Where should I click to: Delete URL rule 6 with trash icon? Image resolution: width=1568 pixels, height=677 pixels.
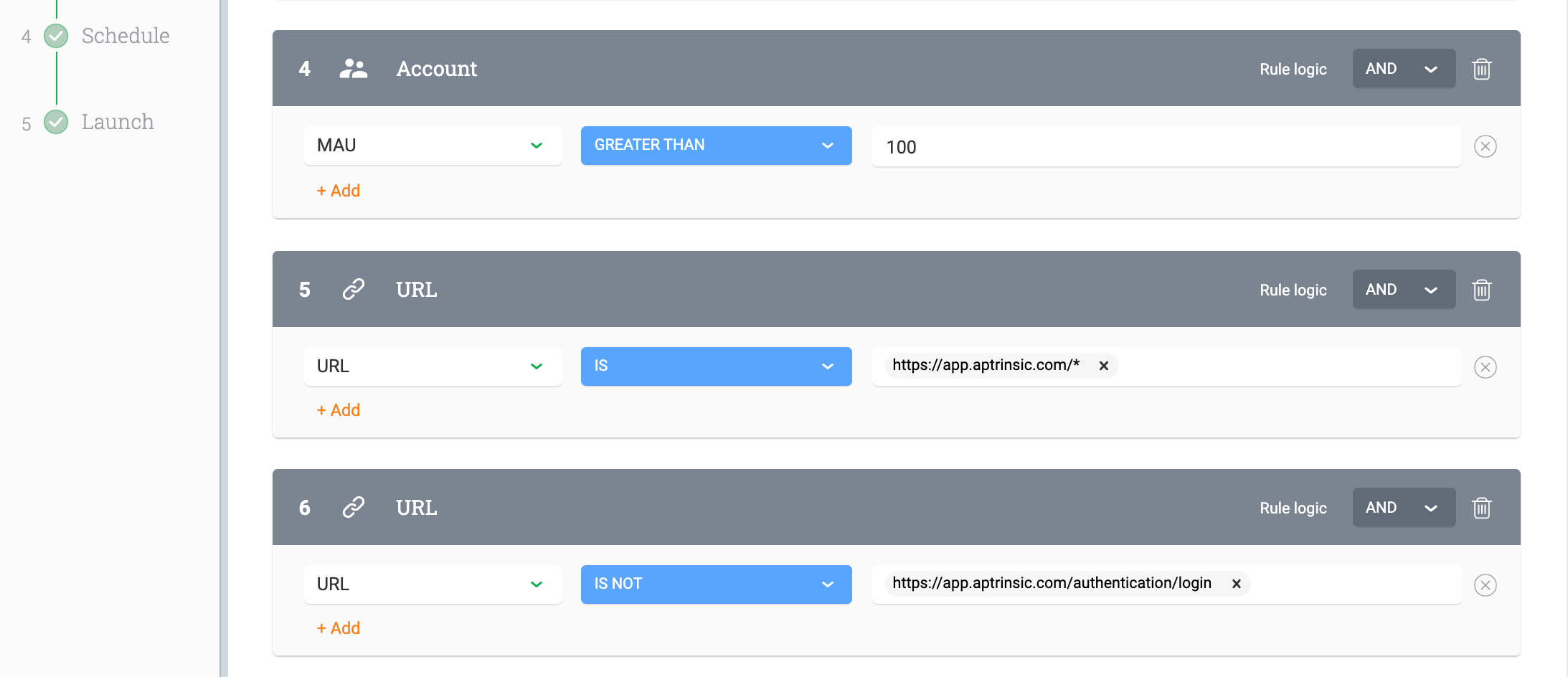pyautogui.click(x=1481, y=508)
